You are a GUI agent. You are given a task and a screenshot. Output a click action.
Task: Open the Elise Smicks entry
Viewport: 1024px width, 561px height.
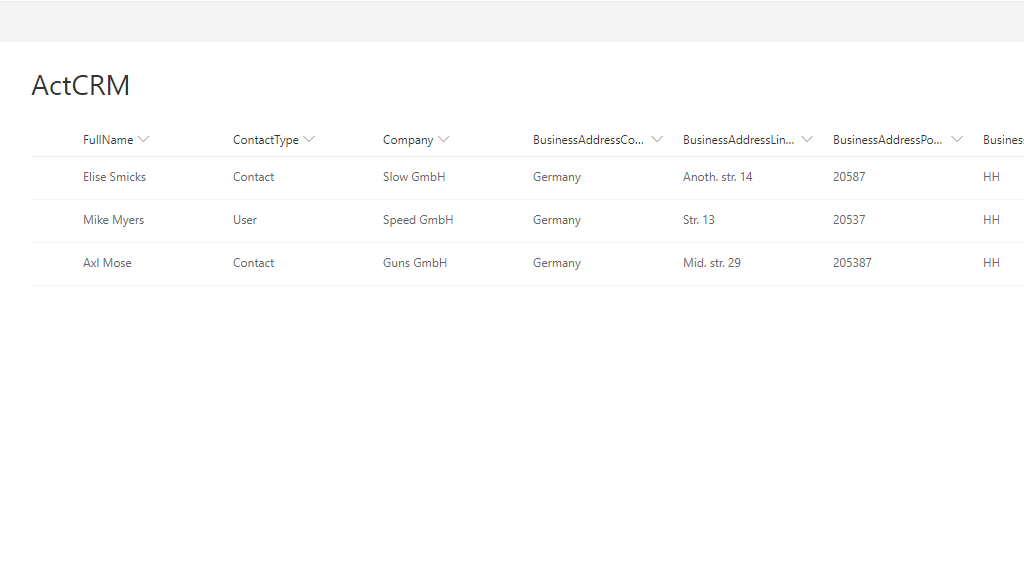(114, 177)
